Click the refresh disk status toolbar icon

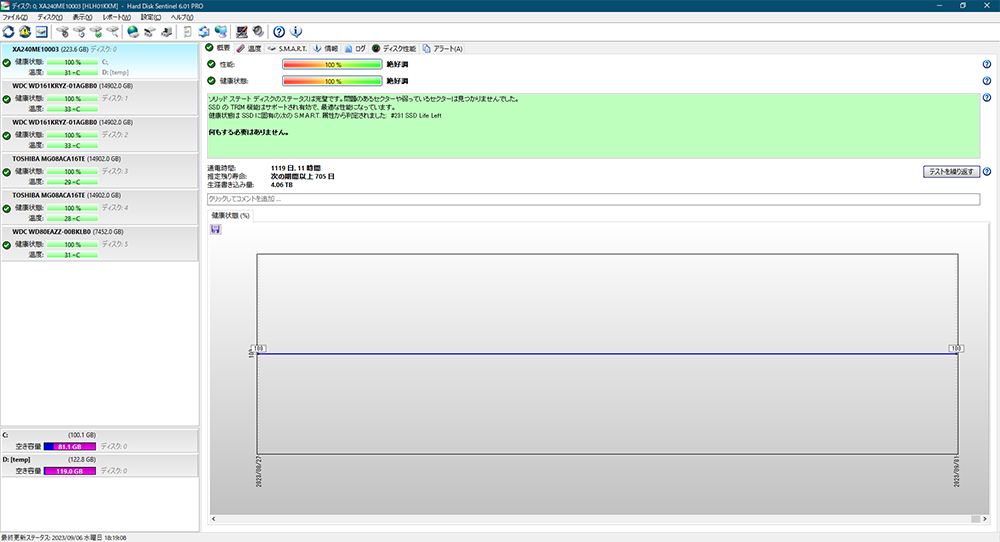coord(9,31)
